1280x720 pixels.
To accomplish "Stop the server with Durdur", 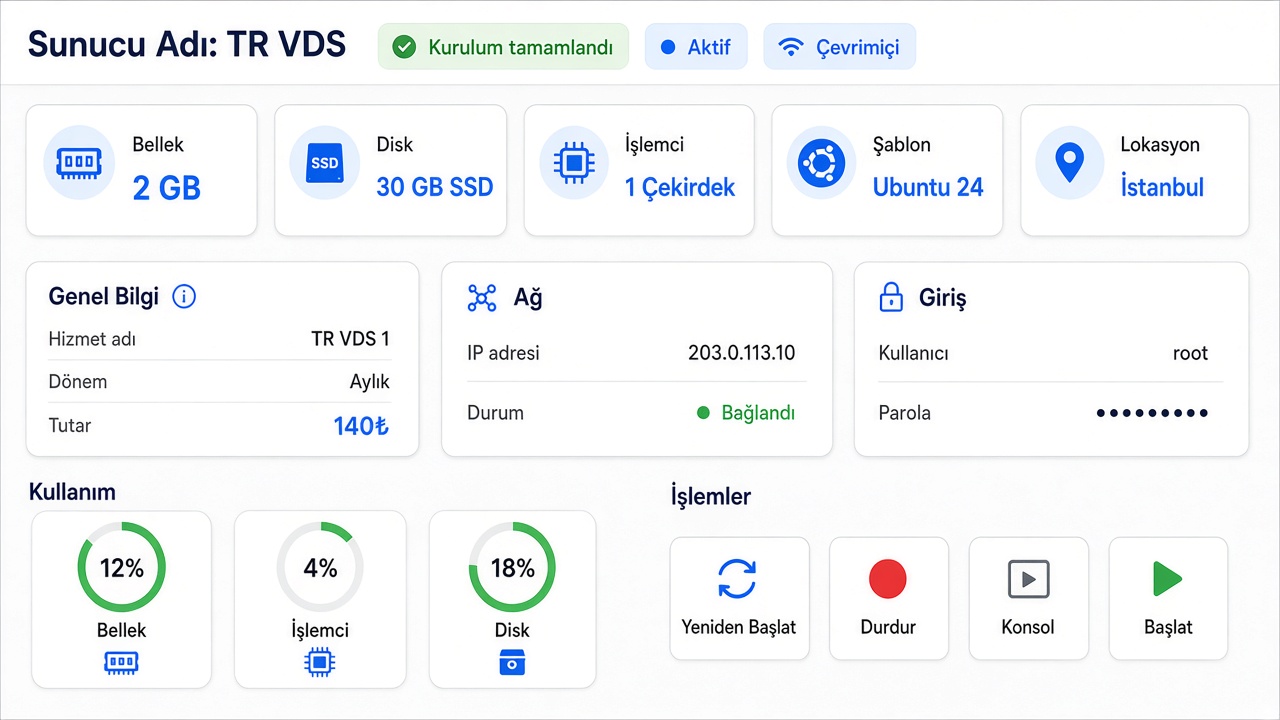I will click(888, 598).
